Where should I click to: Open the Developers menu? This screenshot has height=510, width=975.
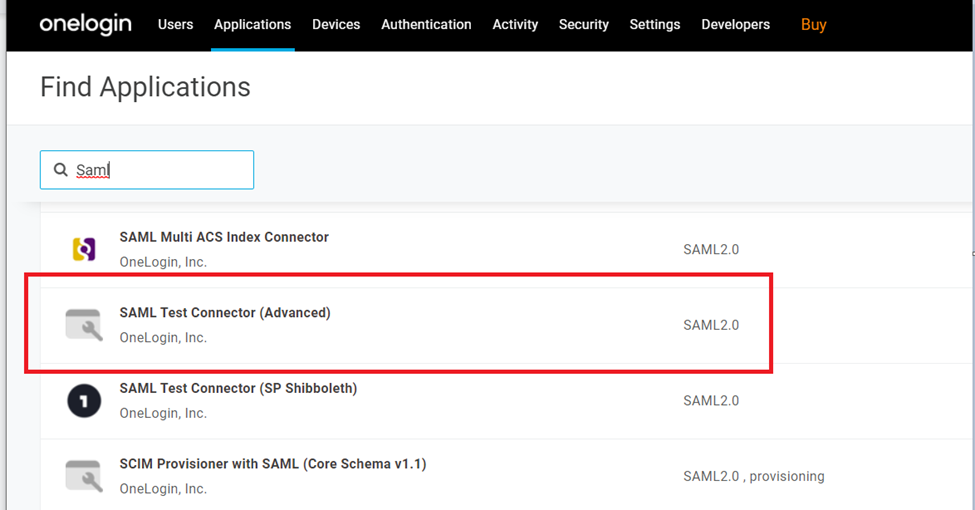(x=736, y=24)
